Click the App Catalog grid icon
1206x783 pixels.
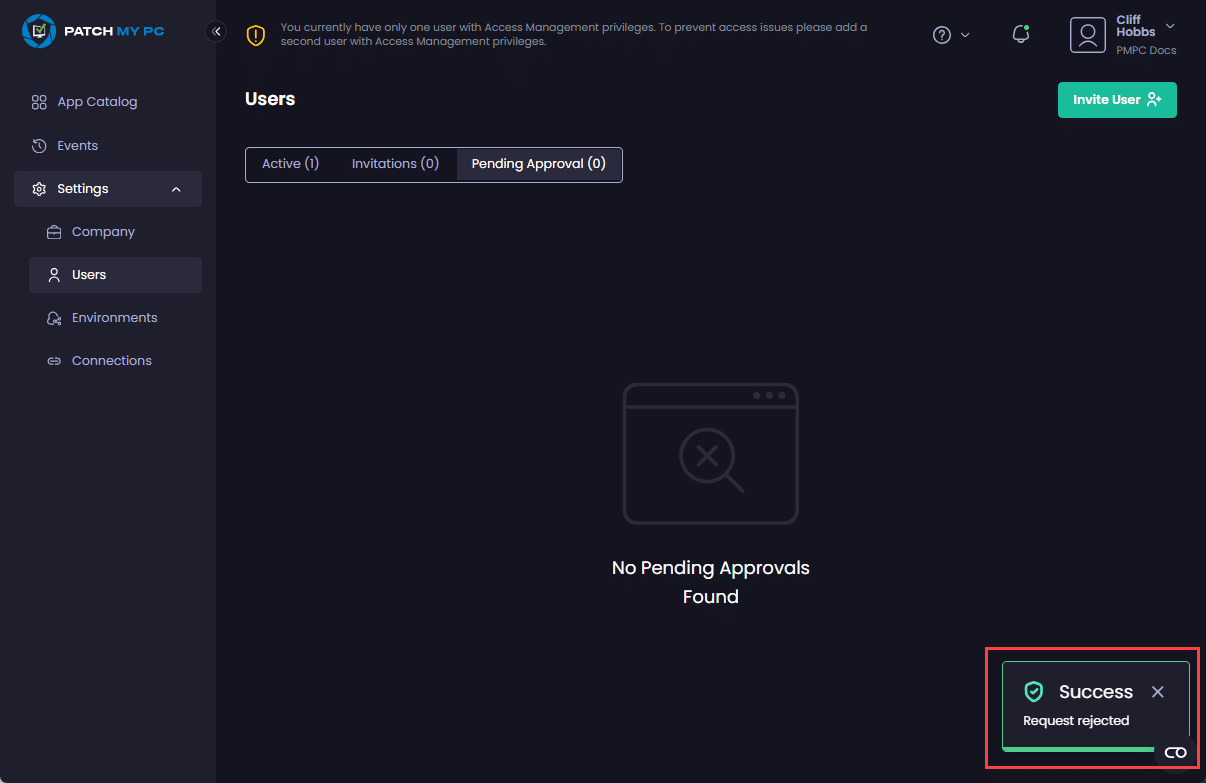(x=39, y=102)
